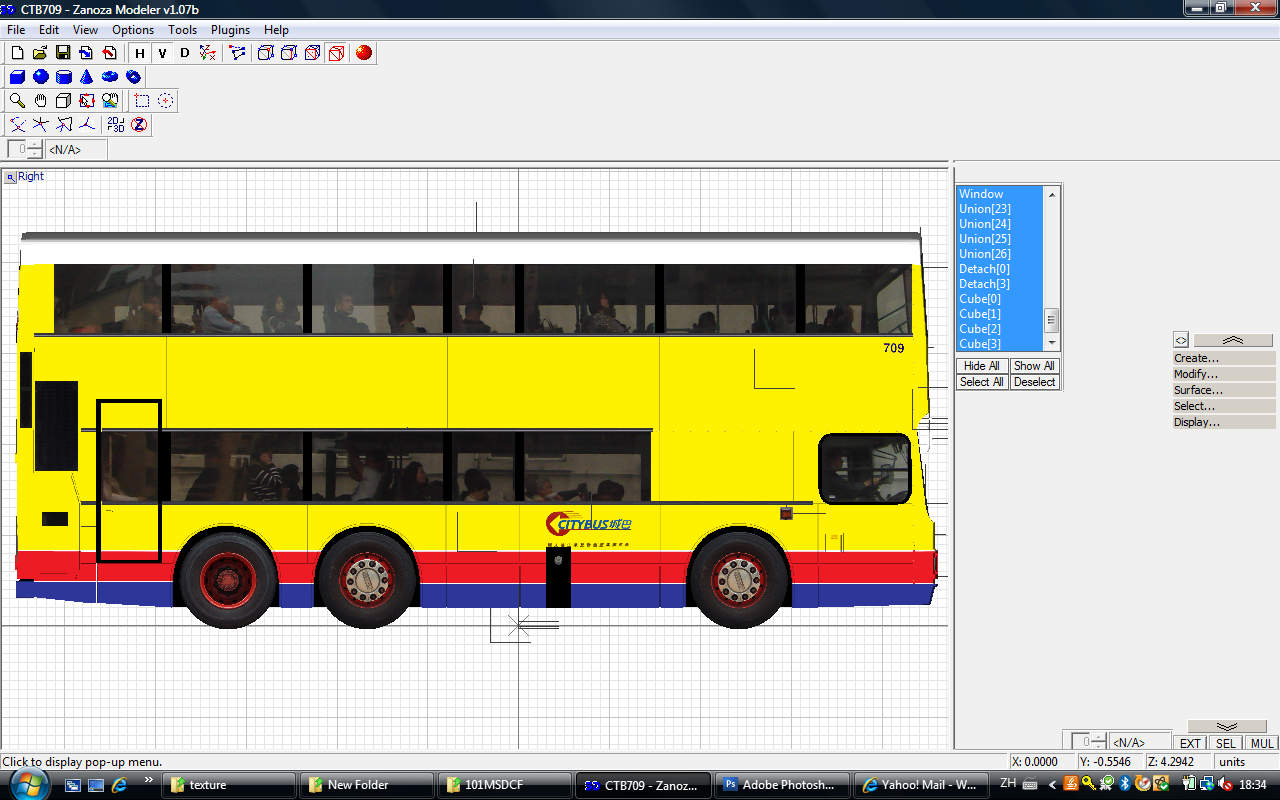
Task: Enable polygon selection level cube icon
Action: (x=289, y=53)
